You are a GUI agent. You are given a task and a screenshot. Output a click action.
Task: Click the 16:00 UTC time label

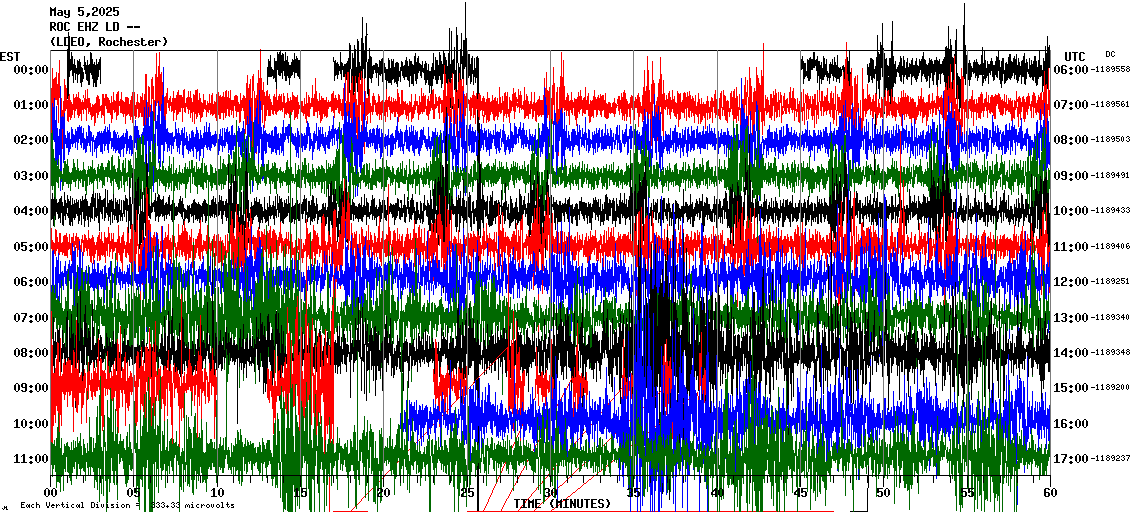tap(1071, 424)
